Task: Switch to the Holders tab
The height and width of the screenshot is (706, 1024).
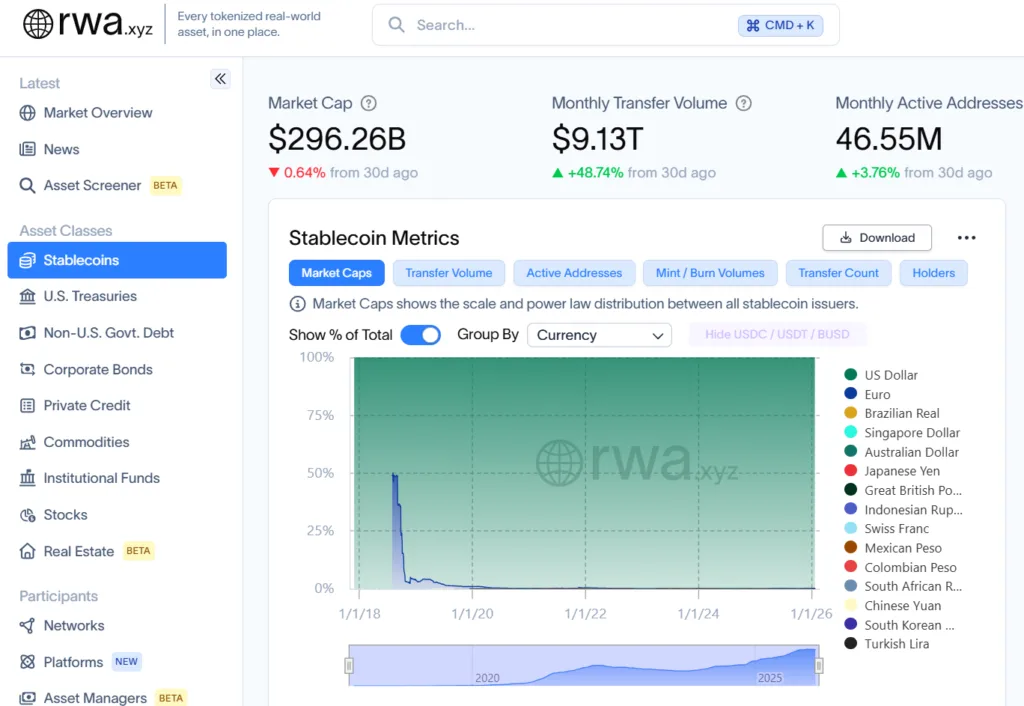Action: click(x=933, y=273)
